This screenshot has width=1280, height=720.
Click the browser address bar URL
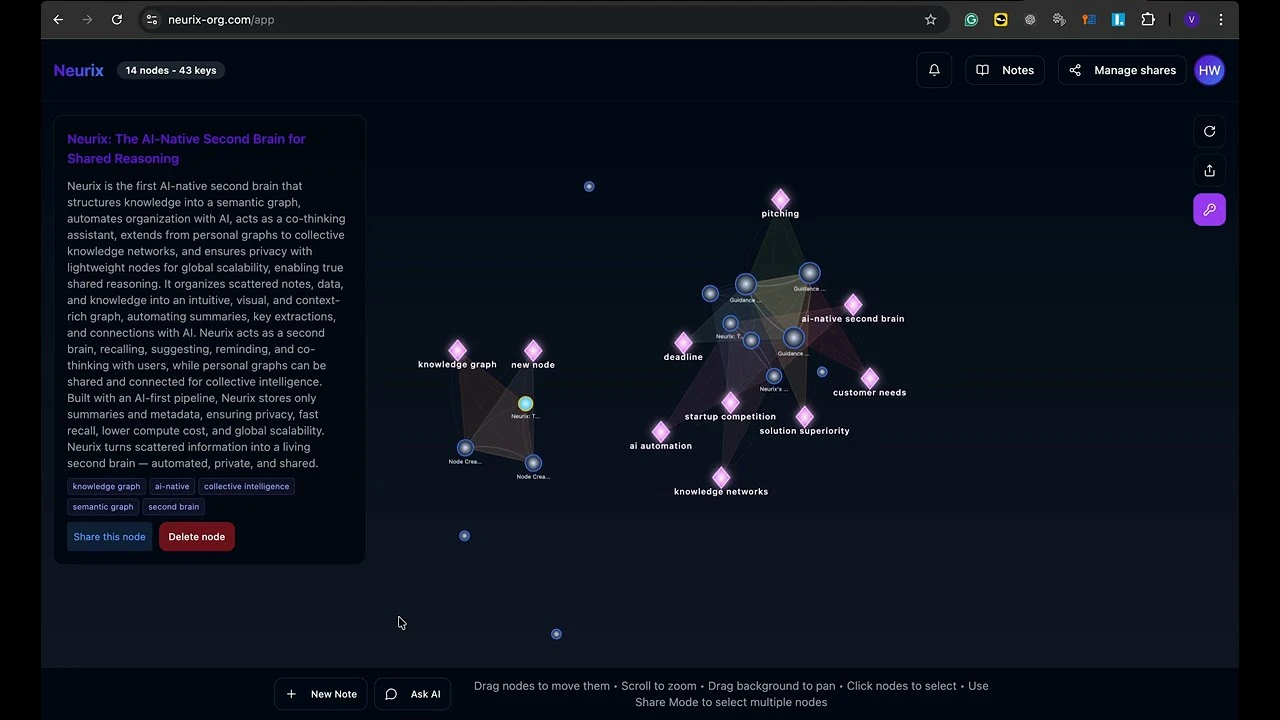tap(221, 19)
